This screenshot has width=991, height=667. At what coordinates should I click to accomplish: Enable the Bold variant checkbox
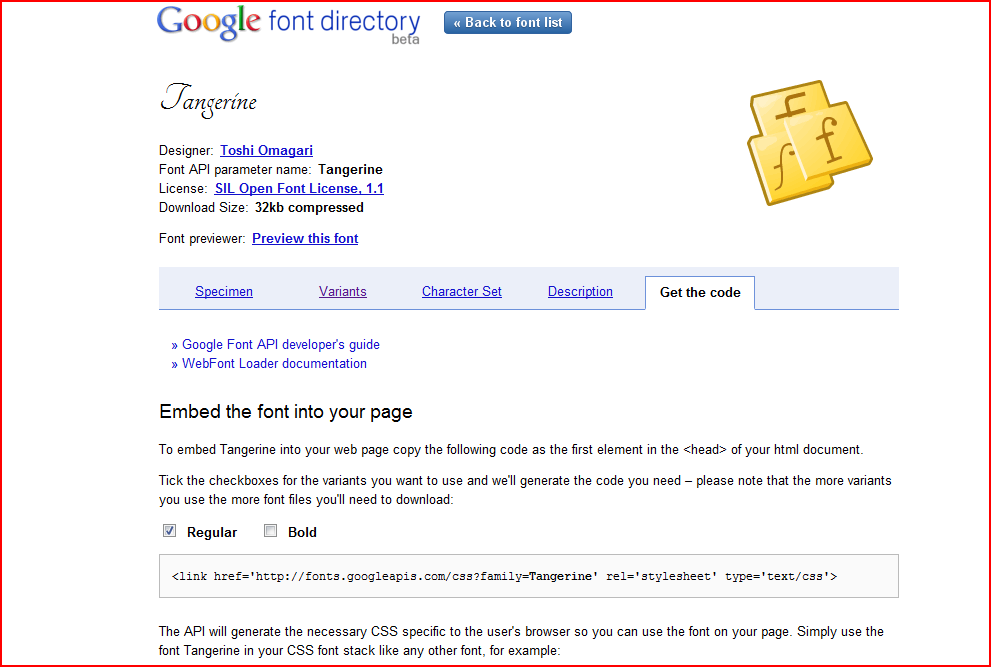click(271, 530)
